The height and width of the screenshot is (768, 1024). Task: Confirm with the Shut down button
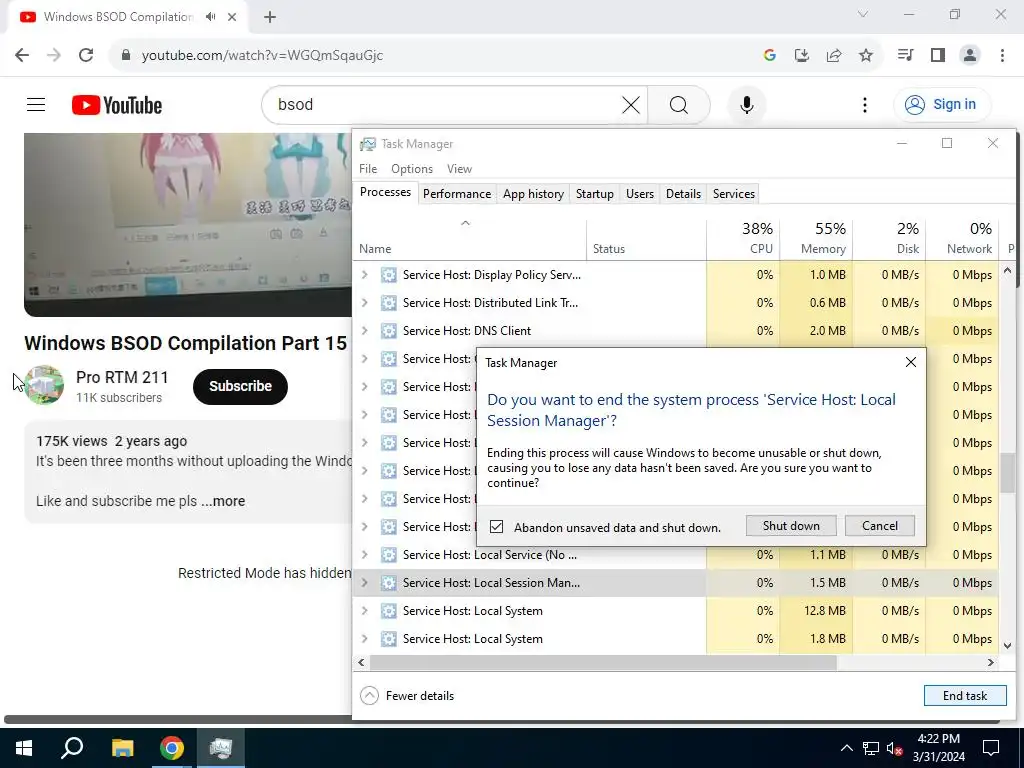[x=791, y=526]
